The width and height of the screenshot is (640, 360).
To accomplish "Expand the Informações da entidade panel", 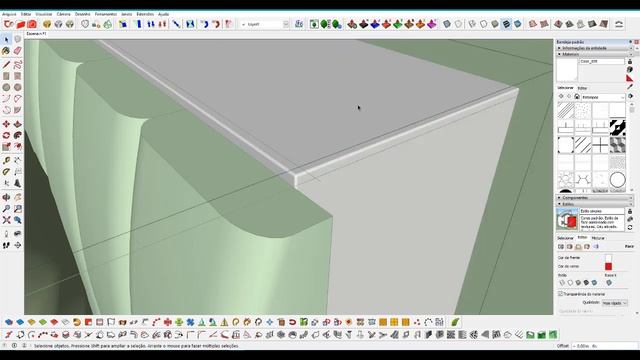I will point(594,48).
